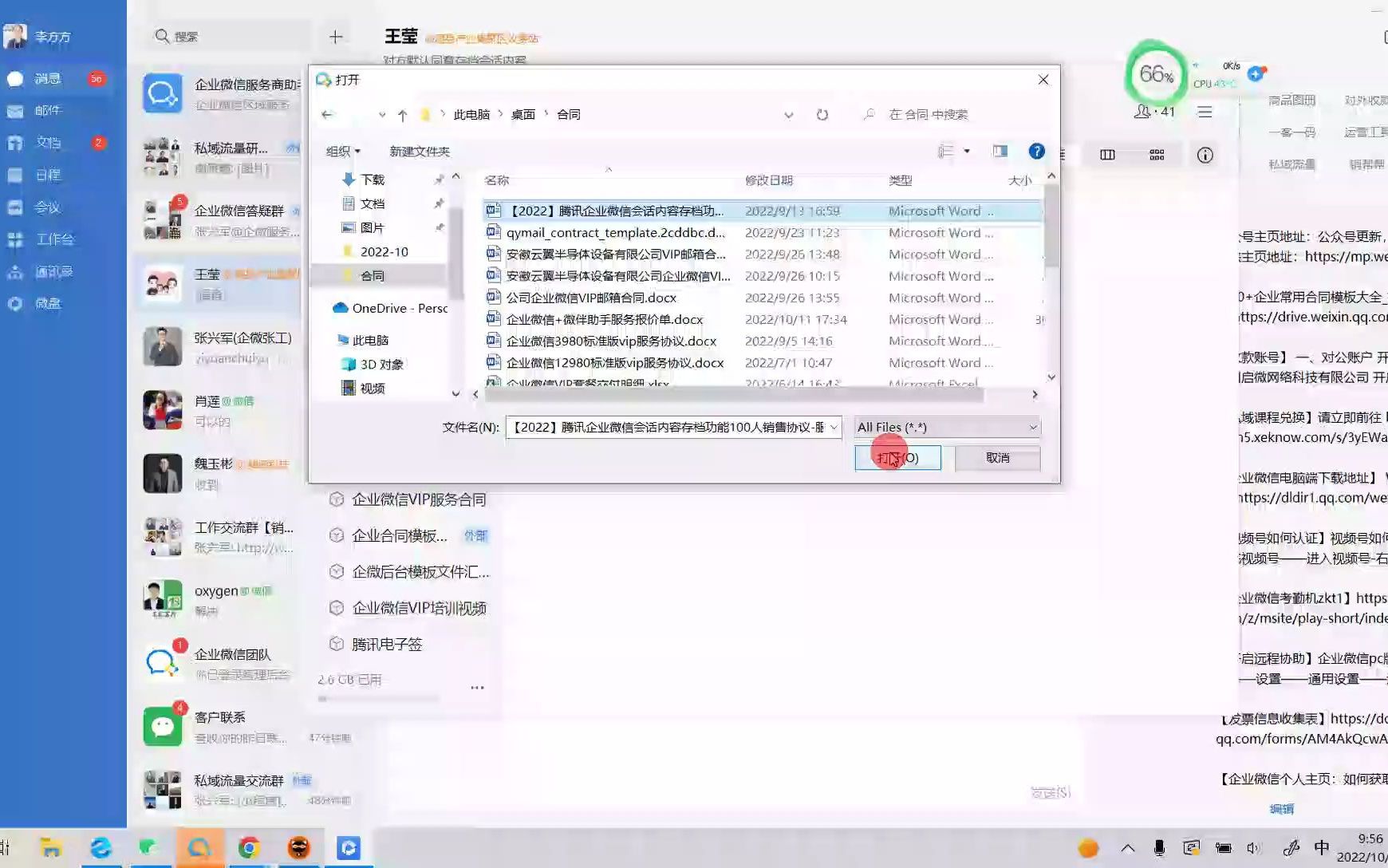Viewport: 1388px width, 868px height.
Task: Expand the file name history dropdown
Action: [834, 428]
